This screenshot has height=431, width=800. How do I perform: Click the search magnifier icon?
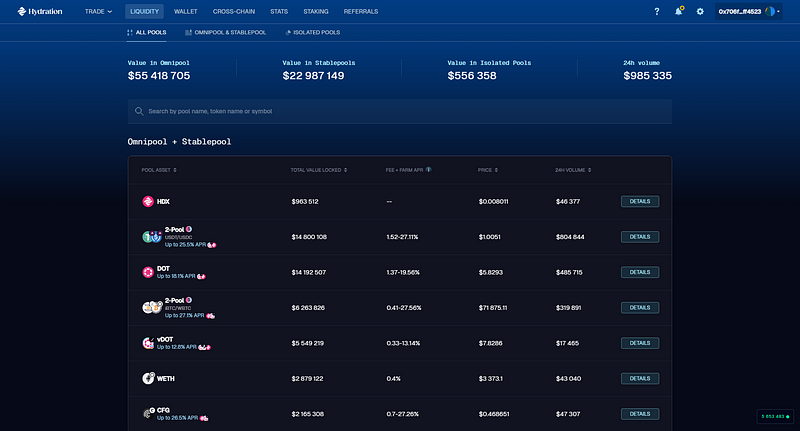coord(139,111)
